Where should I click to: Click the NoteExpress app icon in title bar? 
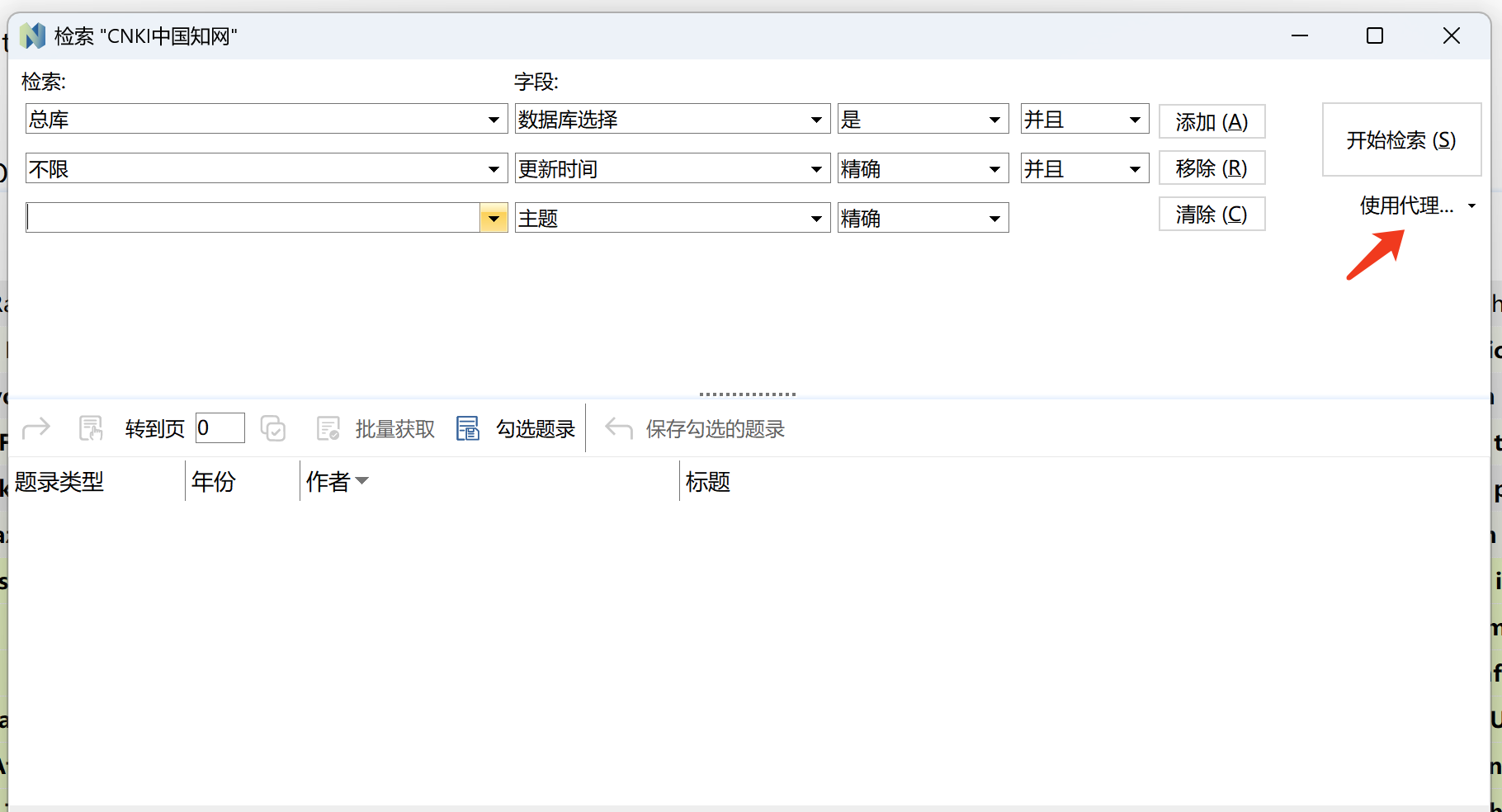pos(32,35)
